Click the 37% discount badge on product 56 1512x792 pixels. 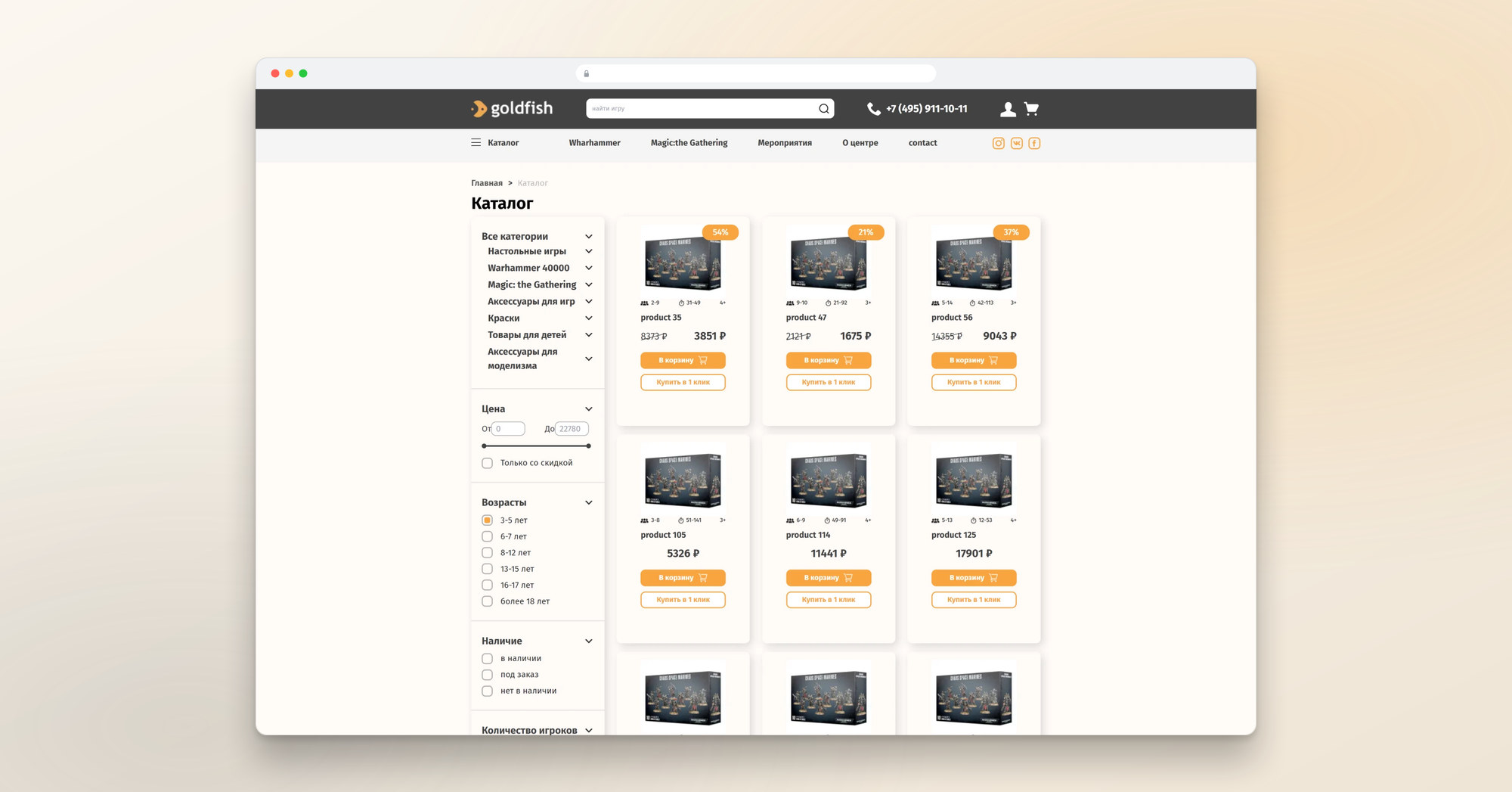[1011, 232]
